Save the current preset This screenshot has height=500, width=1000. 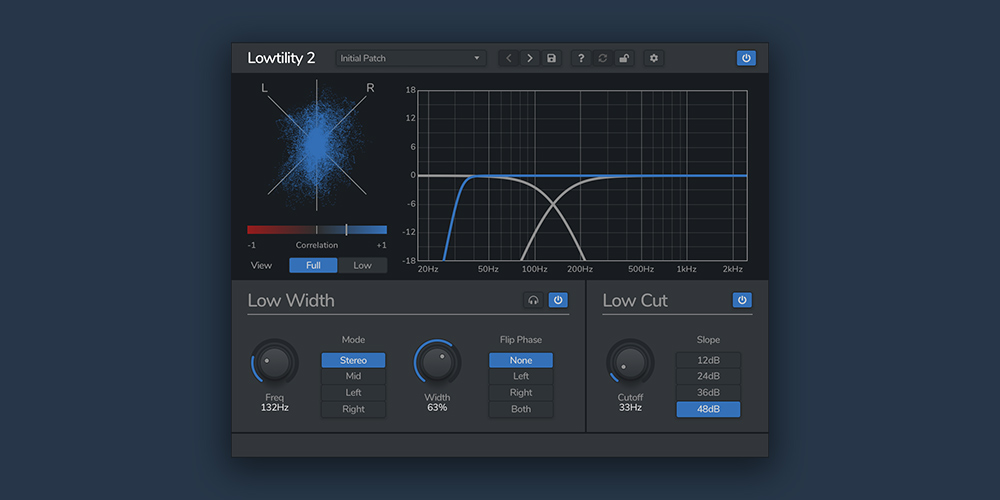pos(551,58)
